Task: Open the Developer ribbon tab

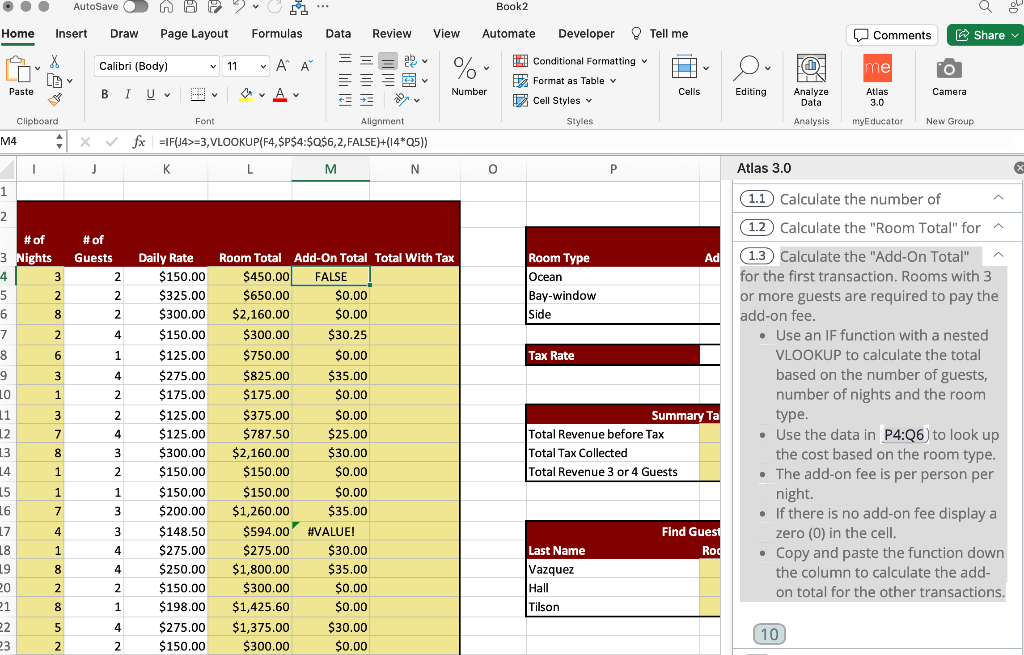Action: 586,33
